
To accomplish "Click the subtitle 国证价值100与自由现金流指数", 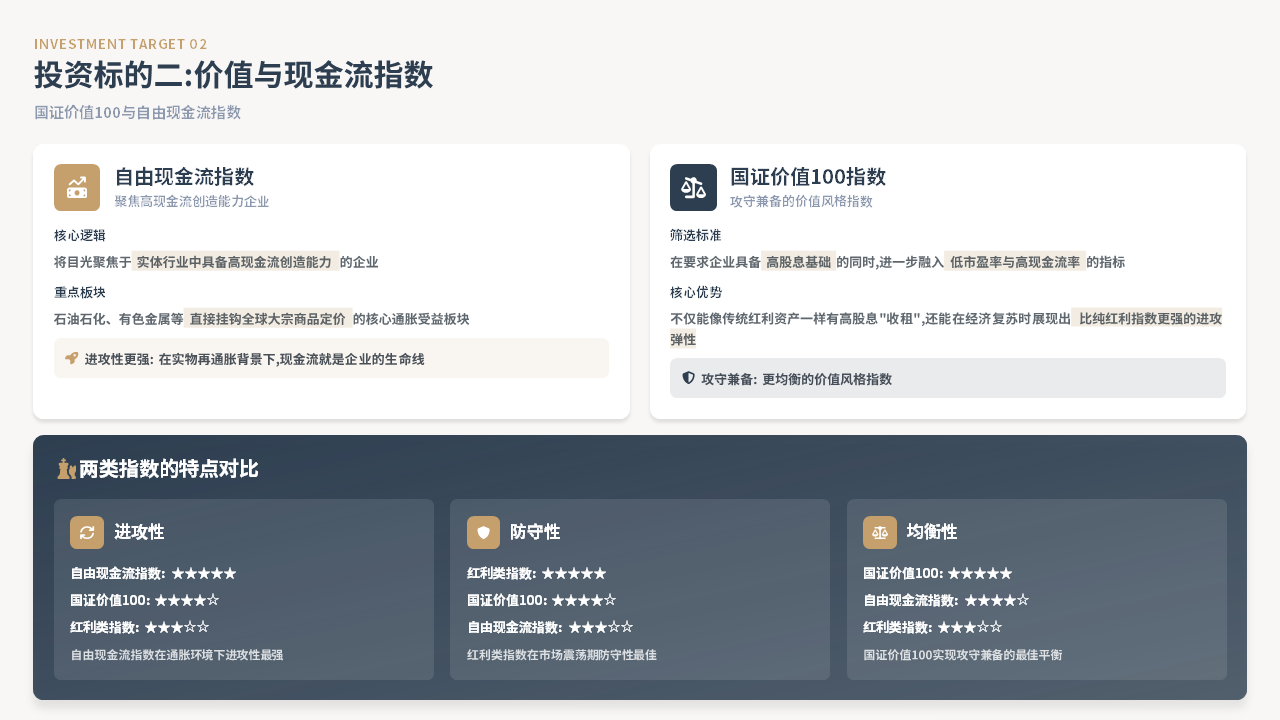I will [x=138, y=112].
